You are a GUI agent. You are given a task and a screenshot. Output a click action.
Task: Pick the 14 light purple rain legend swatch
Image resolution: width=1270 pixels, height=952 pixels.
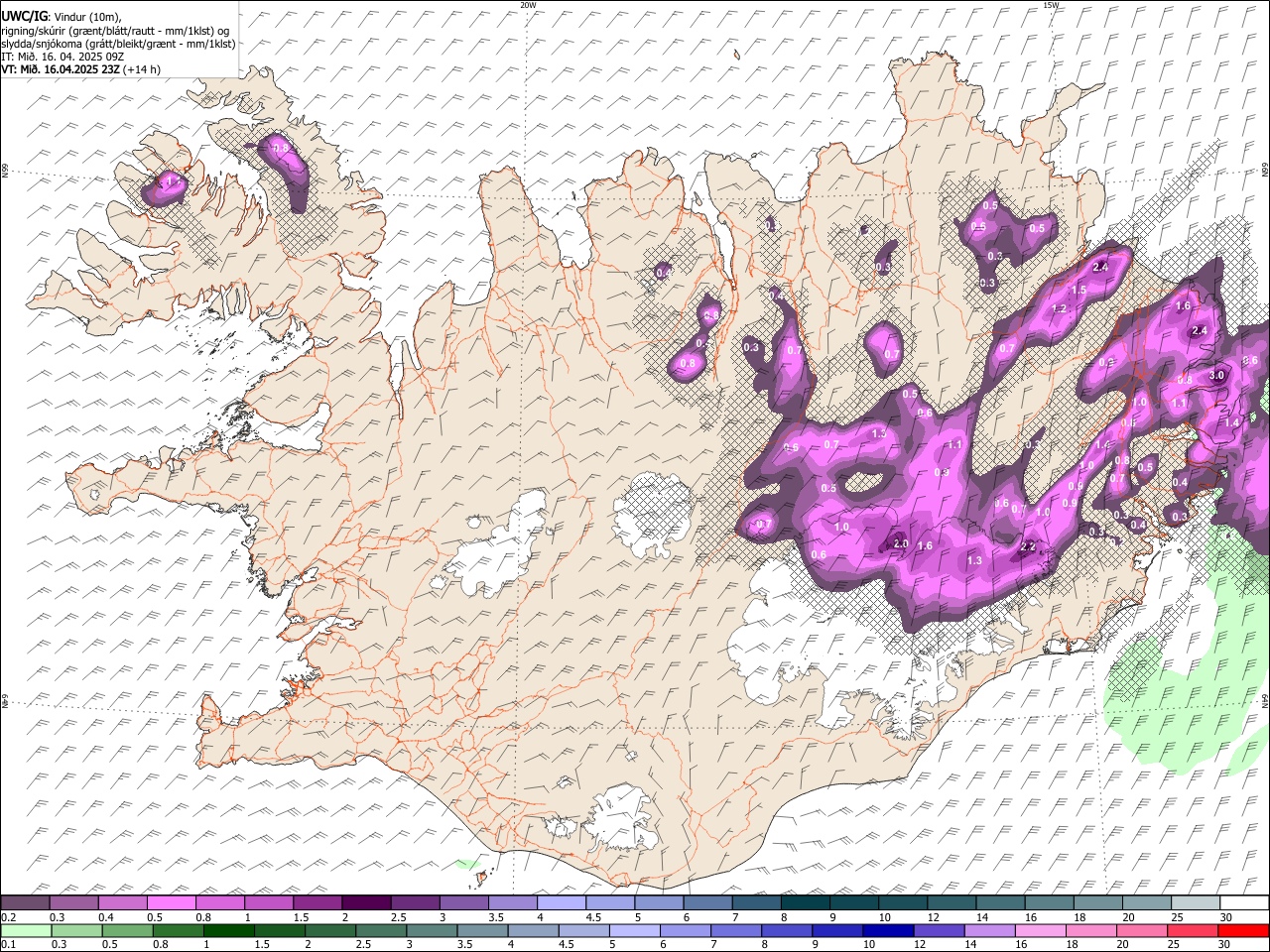pyautogui.click(x=989, y=930)
